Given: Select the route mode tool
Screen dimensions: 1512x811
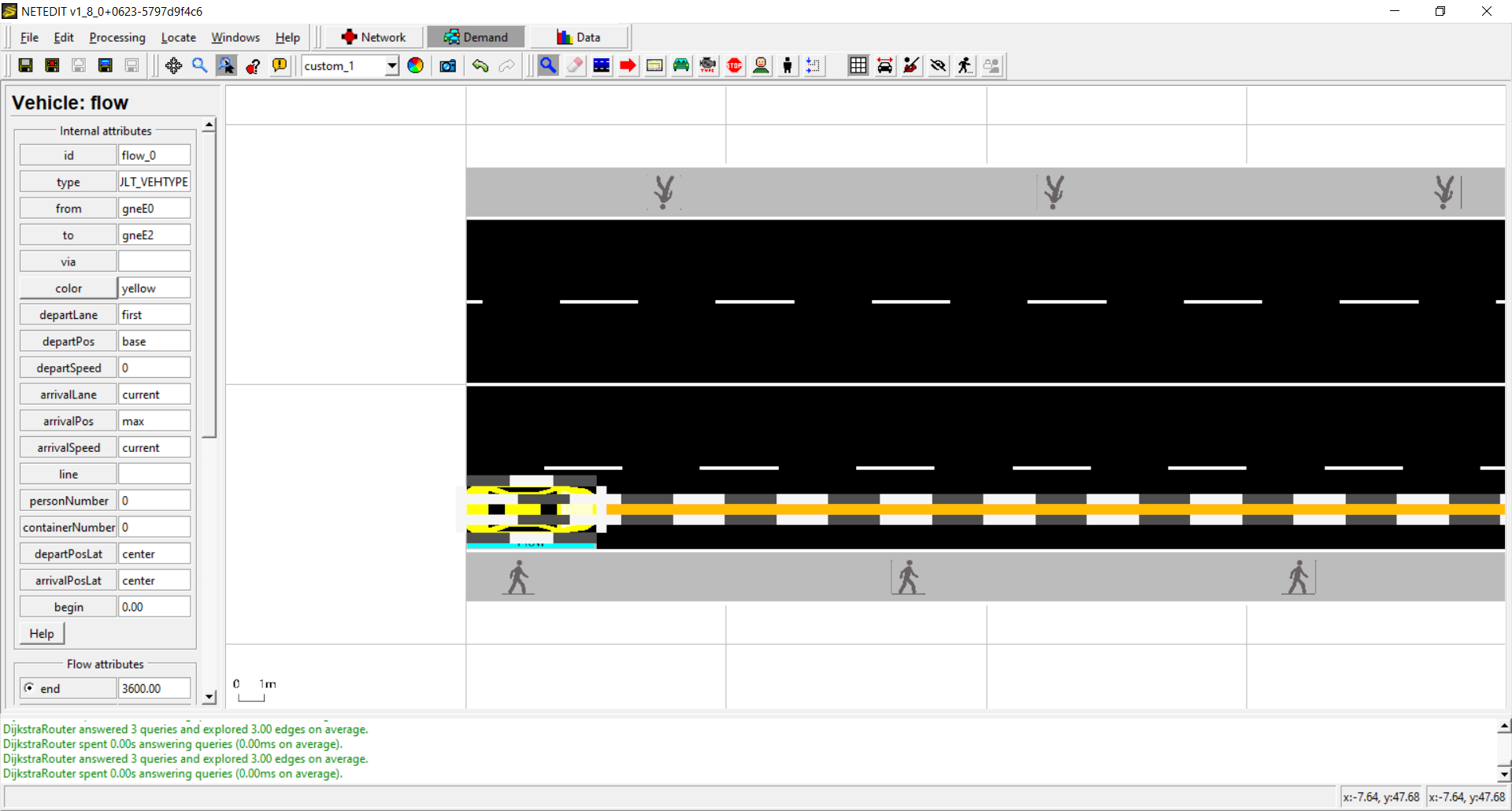Looking at the screenshot, I should (628, 65).
